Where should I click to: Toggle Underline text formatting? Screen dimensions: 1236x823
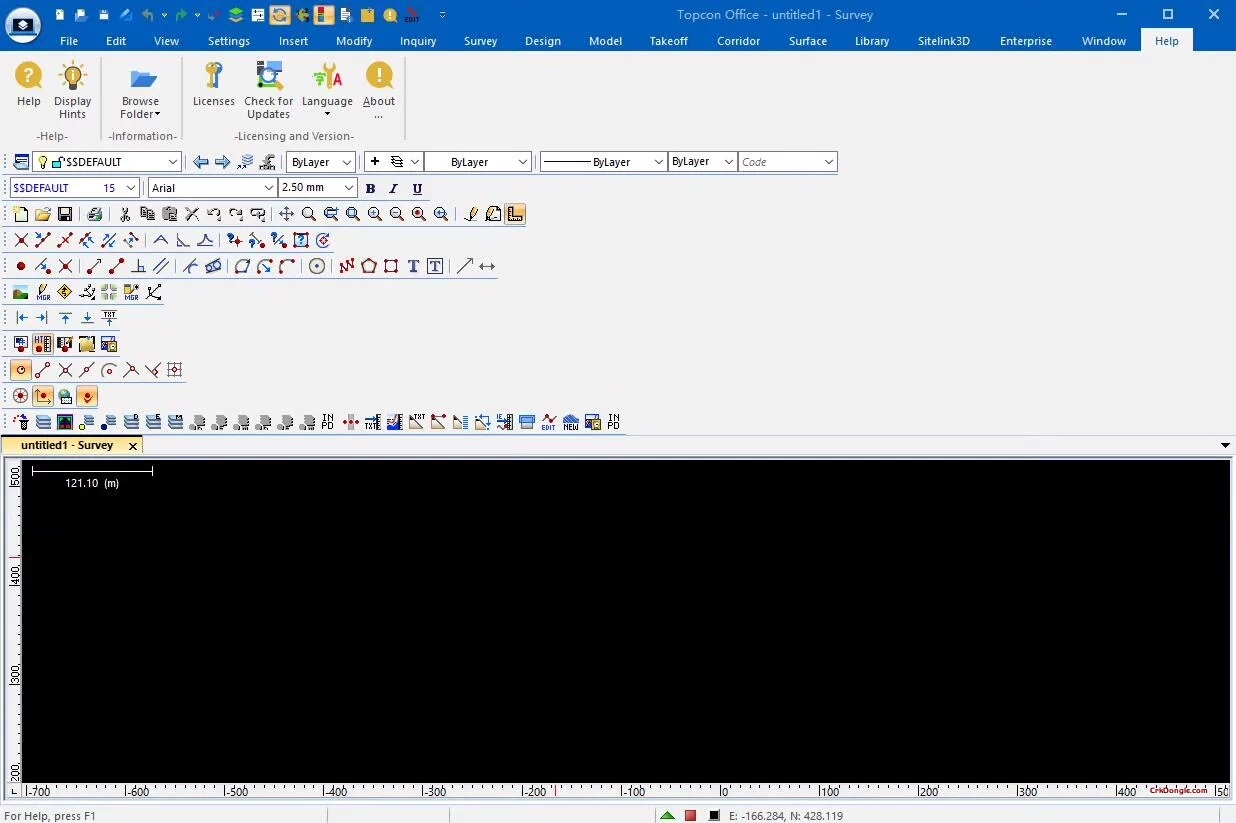417,188
